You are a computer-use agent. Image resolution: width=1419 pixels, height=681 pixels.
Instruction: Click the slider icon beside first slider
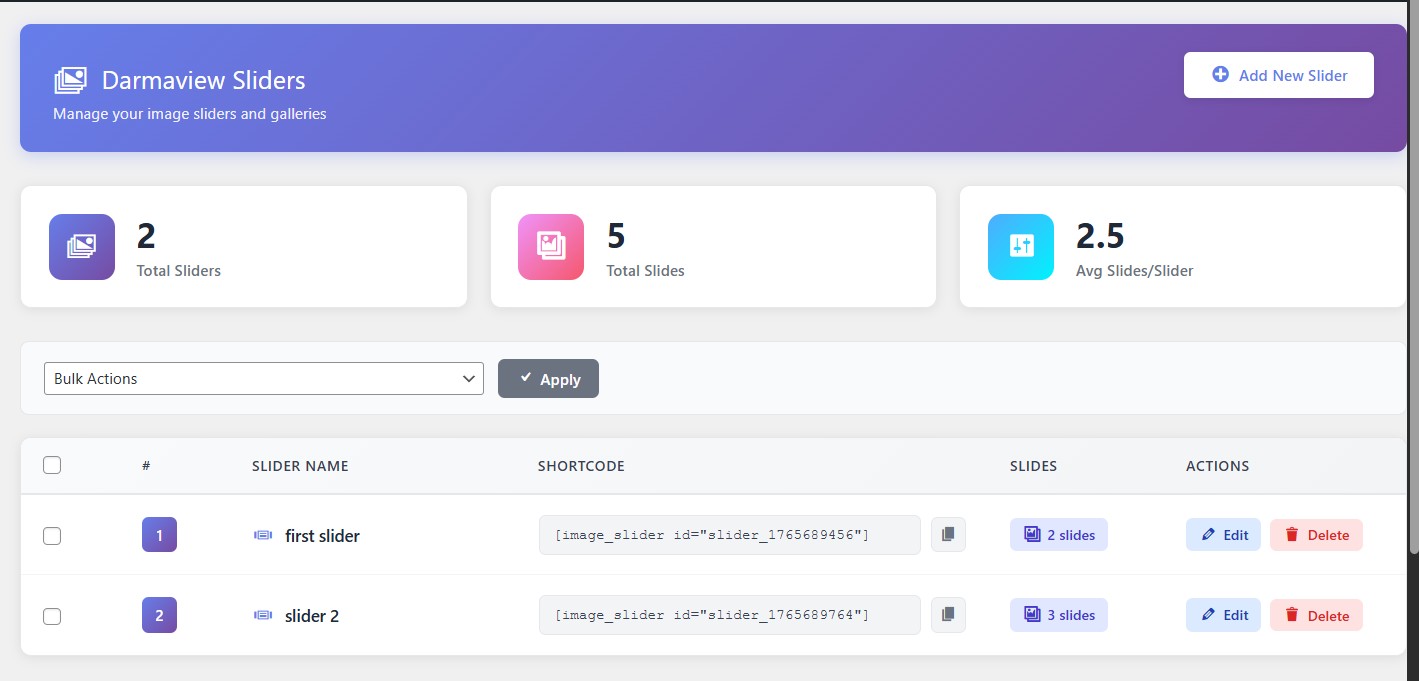263,535
